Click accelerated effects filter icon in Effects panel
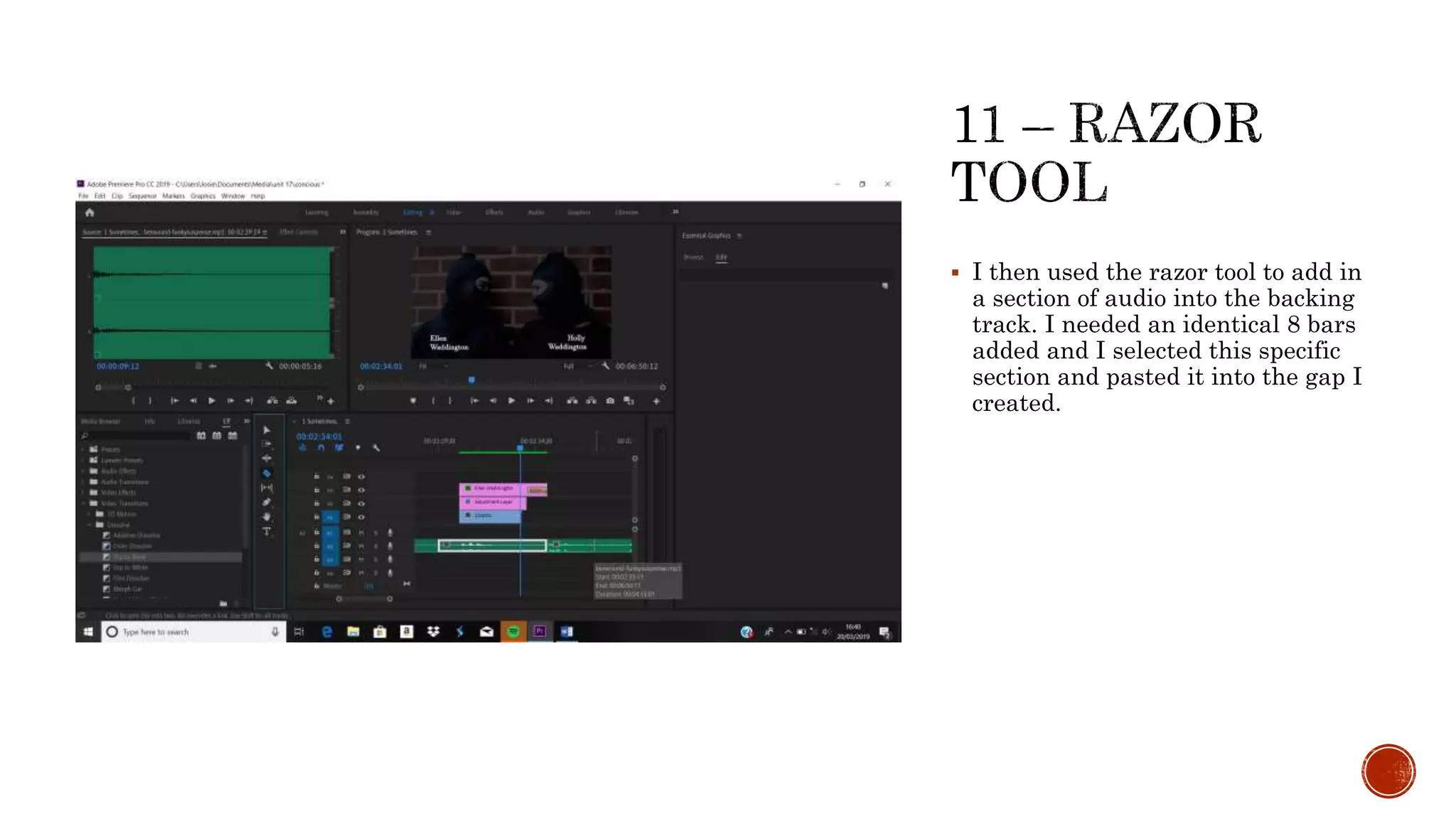Viewport: 1456px width, 819px height. [x=201, y=436]
